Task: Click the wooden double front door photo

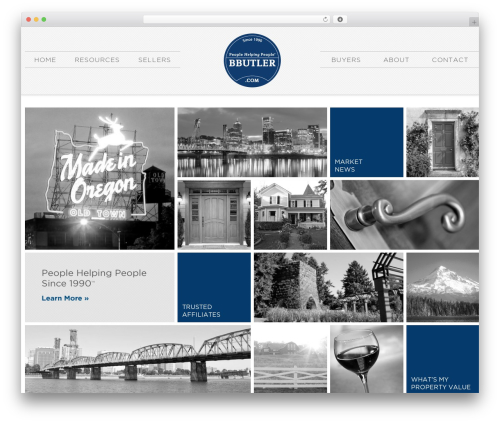Action: 214,215
